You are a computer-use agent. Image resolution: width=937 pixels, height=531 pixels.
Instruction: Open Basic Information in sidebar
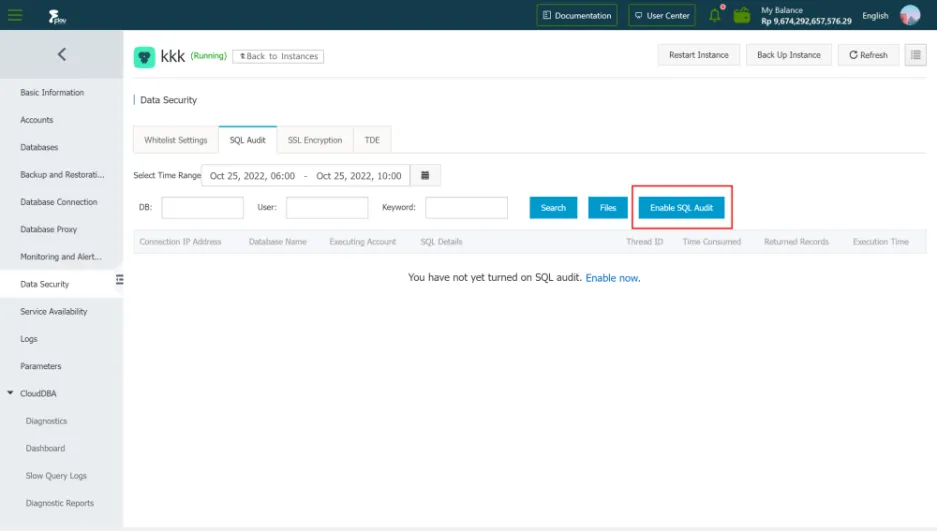52,93
